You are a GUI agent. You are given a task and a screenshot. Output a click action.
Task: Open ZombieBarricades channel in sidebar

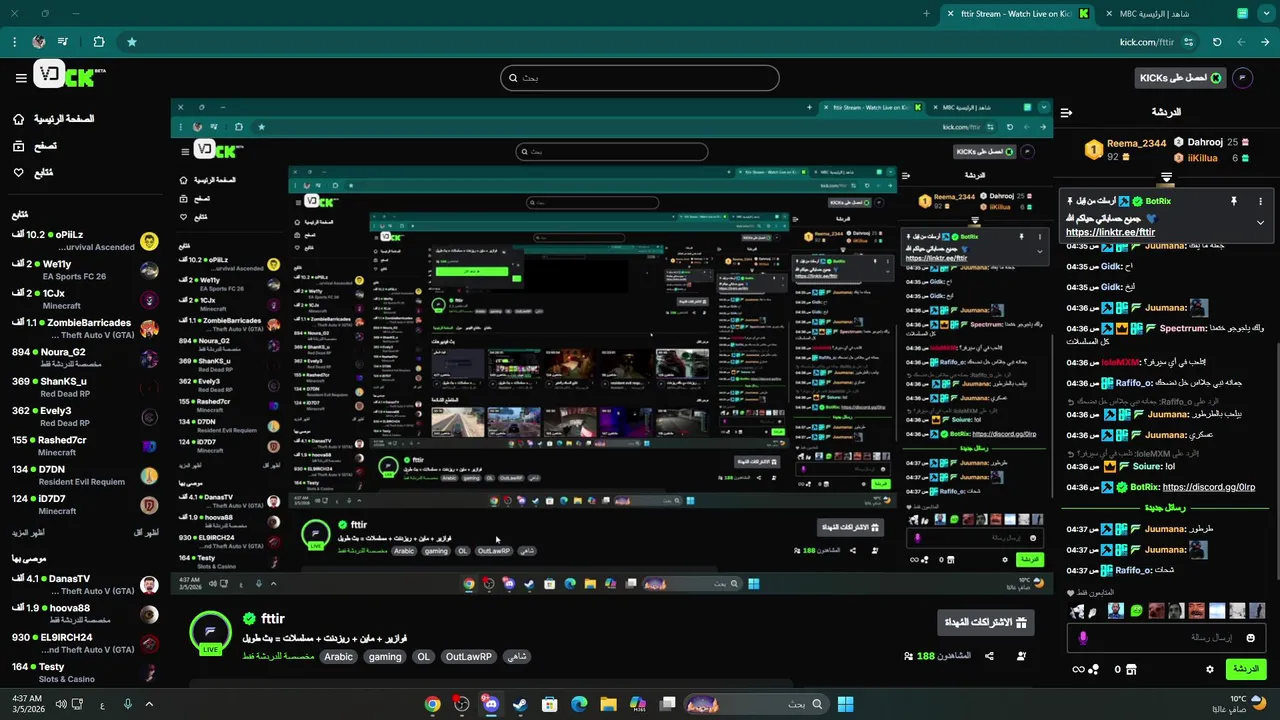[85, 329]
